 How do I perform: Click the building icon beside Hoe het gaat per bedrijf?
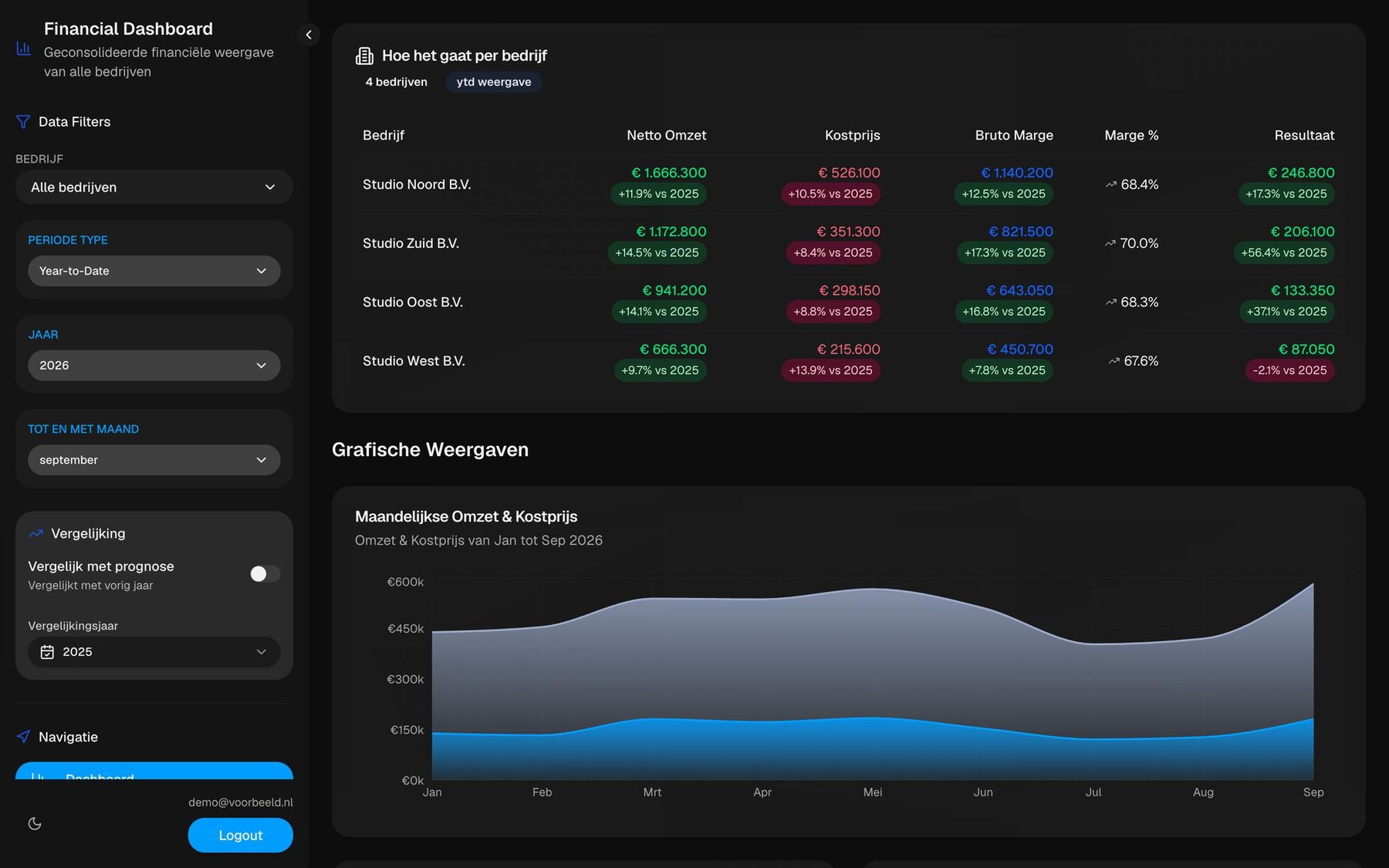click(x=364, y=56)
